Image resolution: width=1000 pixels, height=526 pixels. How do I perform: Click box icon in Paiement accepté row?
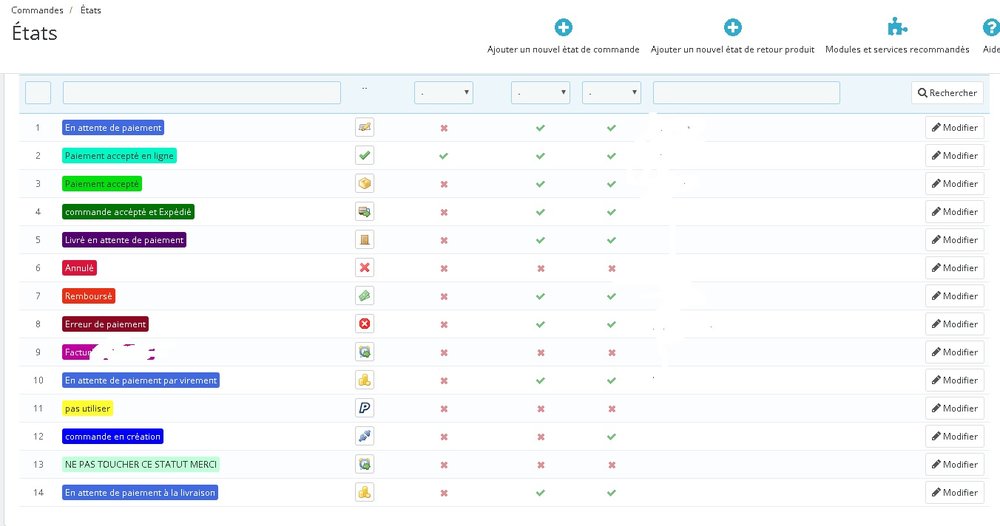364,184
